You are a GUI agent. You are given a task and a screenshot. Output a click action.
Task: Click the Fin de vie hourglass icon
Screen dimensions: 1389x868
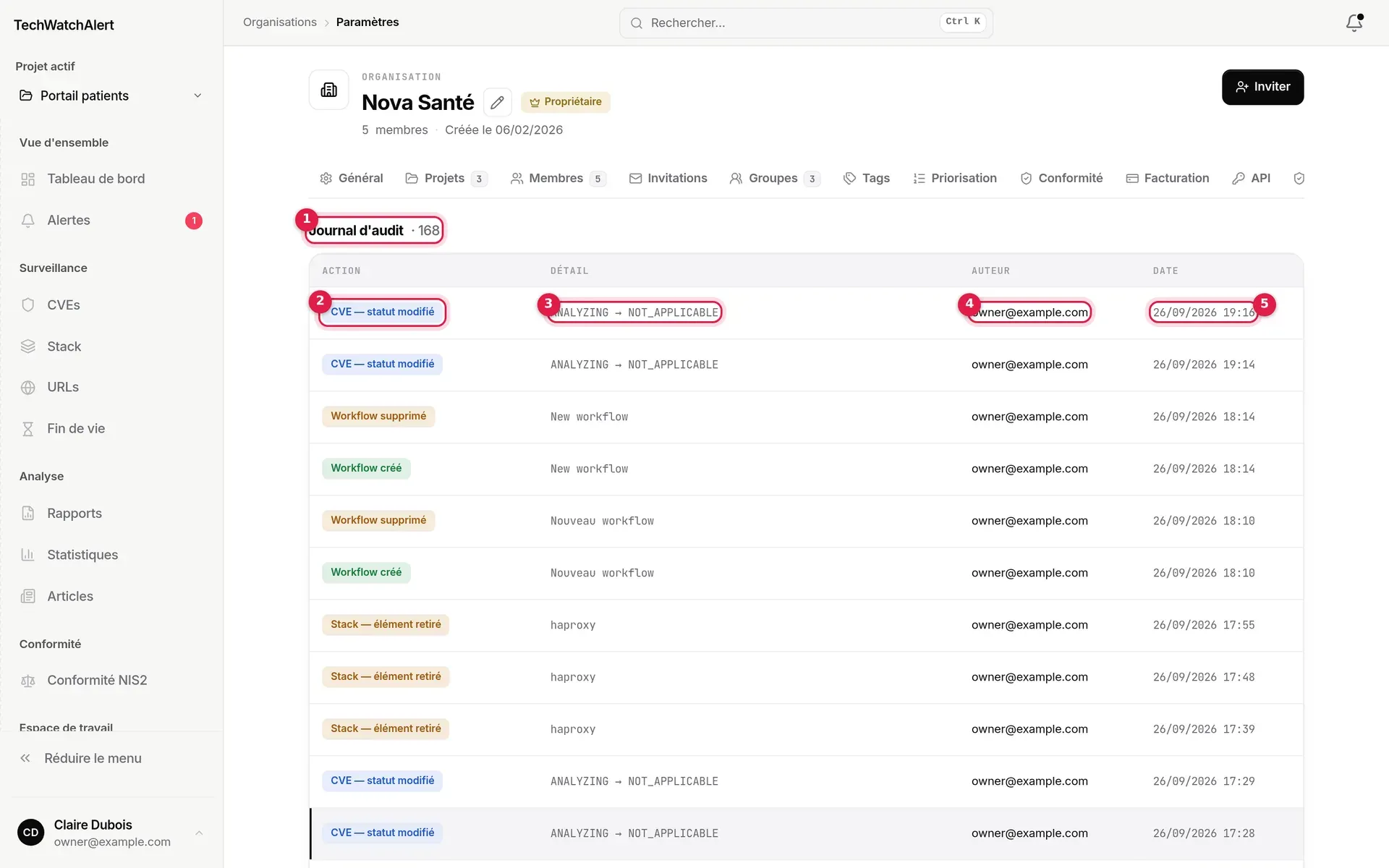(28, 429)
